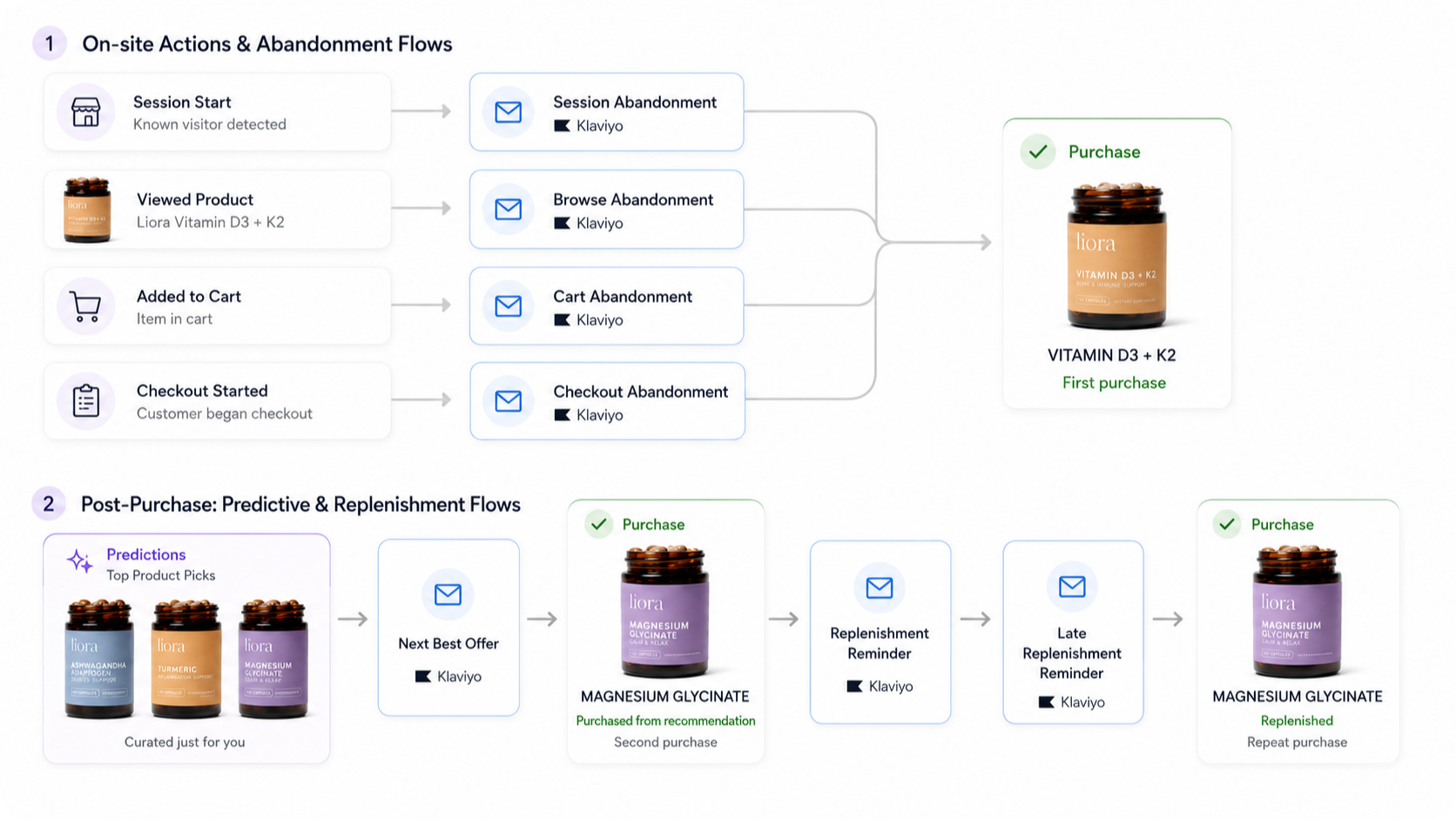Click 'Item in cart' subtitle

(x=174, y=319)
